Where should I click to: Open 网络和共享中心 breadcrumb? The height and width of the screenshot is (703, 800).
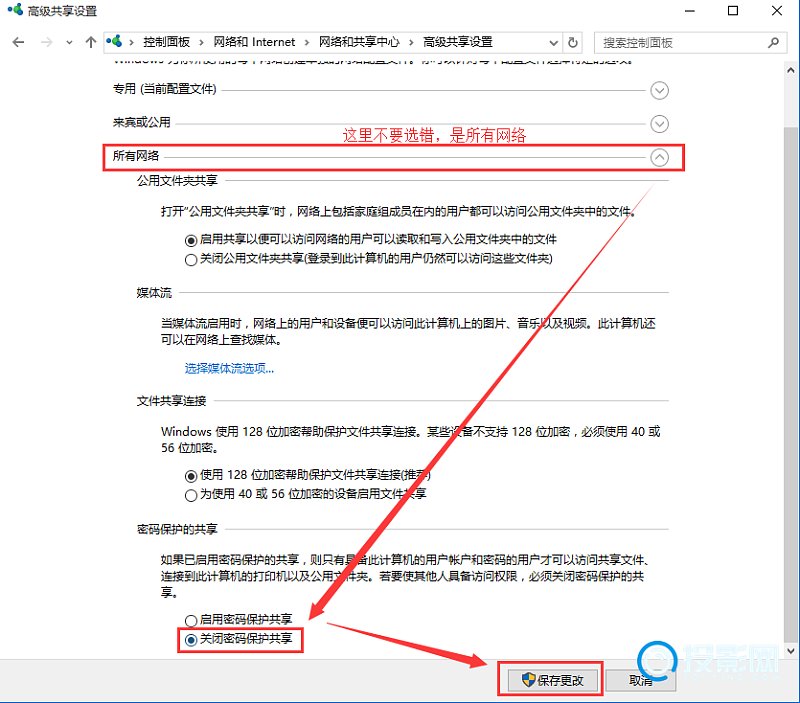(x=359, y=42)
